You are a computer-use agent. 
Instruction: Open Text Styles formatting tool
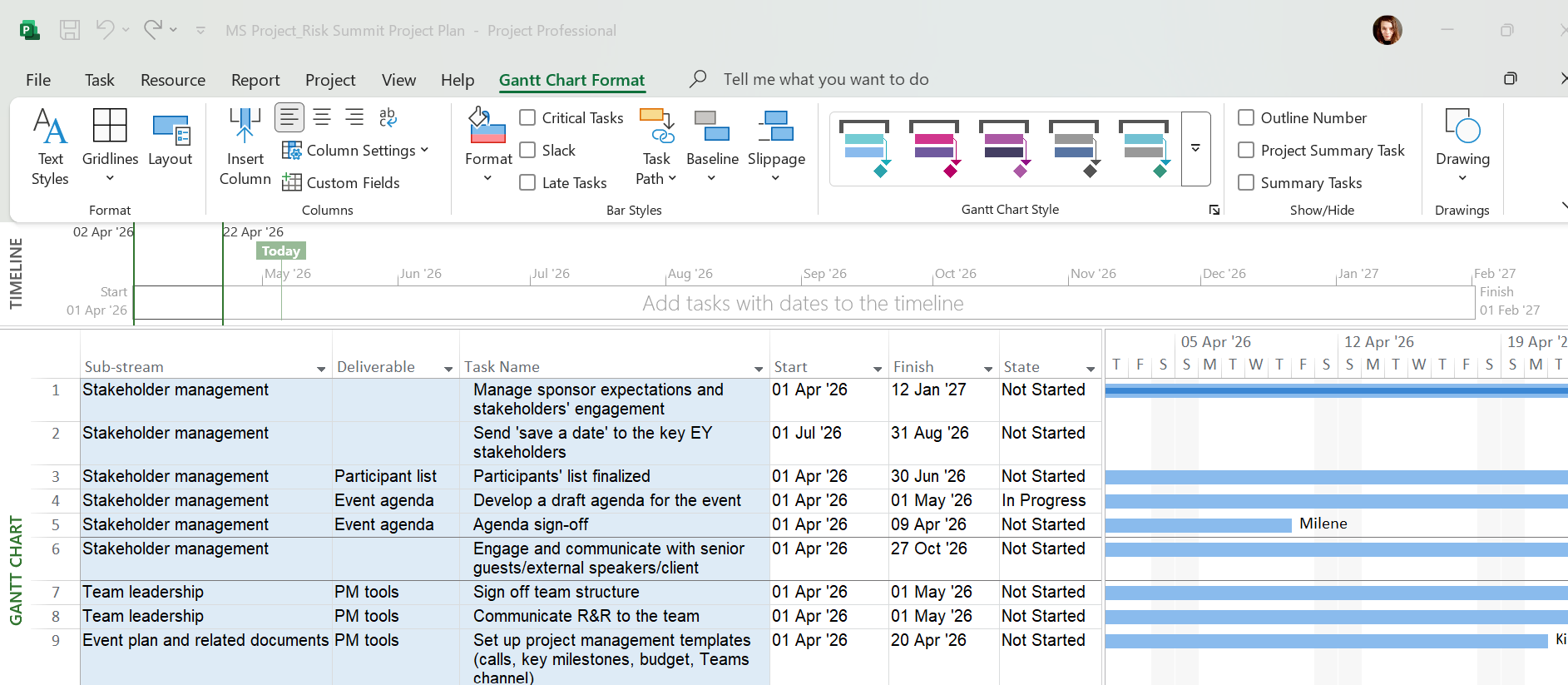pyautogui.click(x=50, y=147)
